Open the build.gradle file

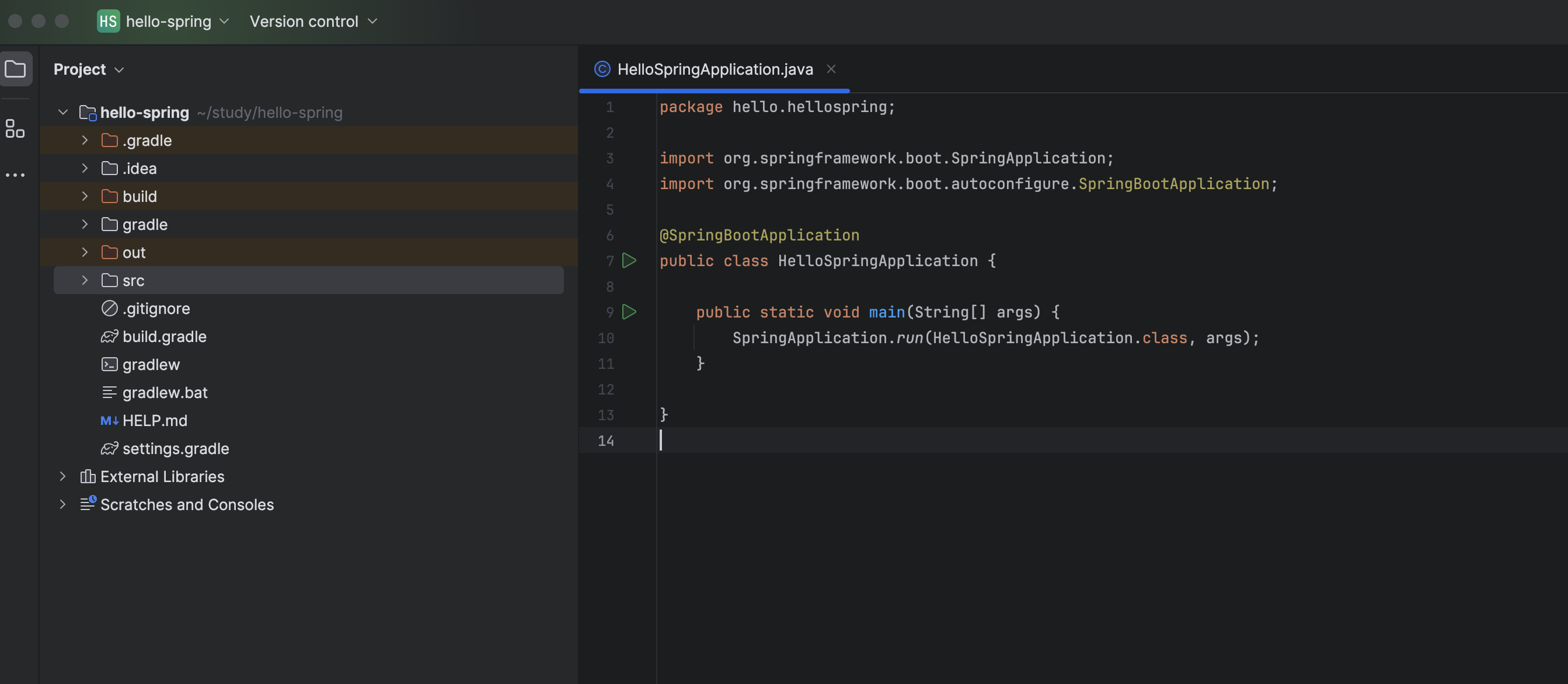click(x=163, y=337)
